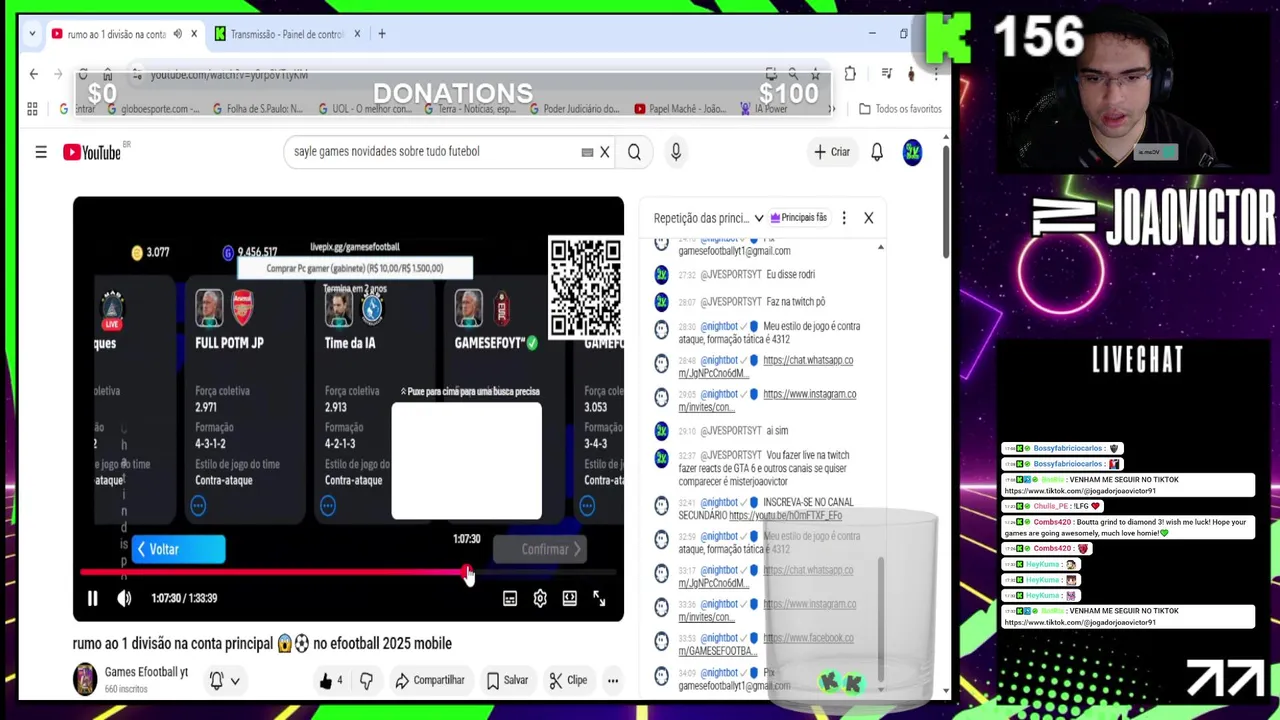Open video player settings gear
The height and width of the screenshot is (720, 1280).
(x=540, y=598)
